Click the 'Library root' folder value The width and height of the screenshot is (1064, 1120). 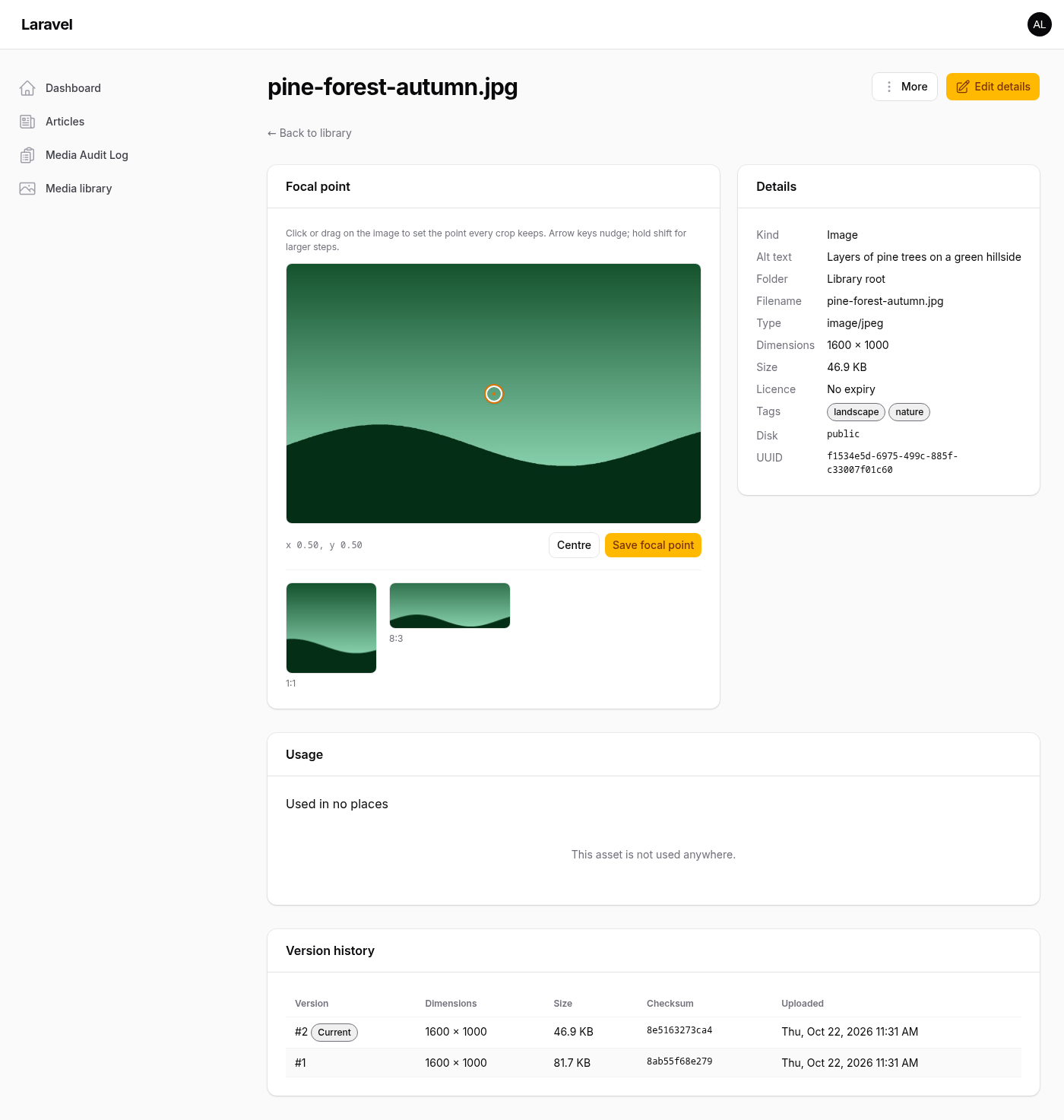tap(856, 279)
